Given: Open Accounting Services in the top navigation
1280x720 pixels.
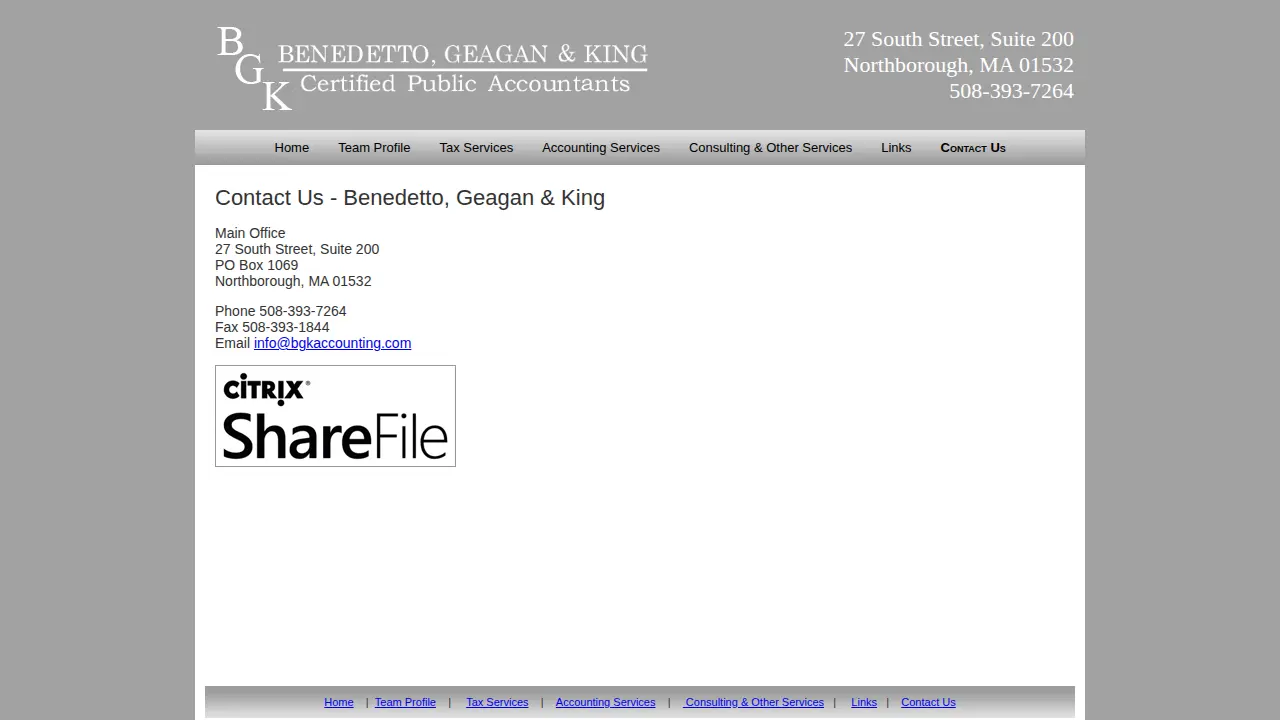Looking at the screenshot, I should coord(601,148).
